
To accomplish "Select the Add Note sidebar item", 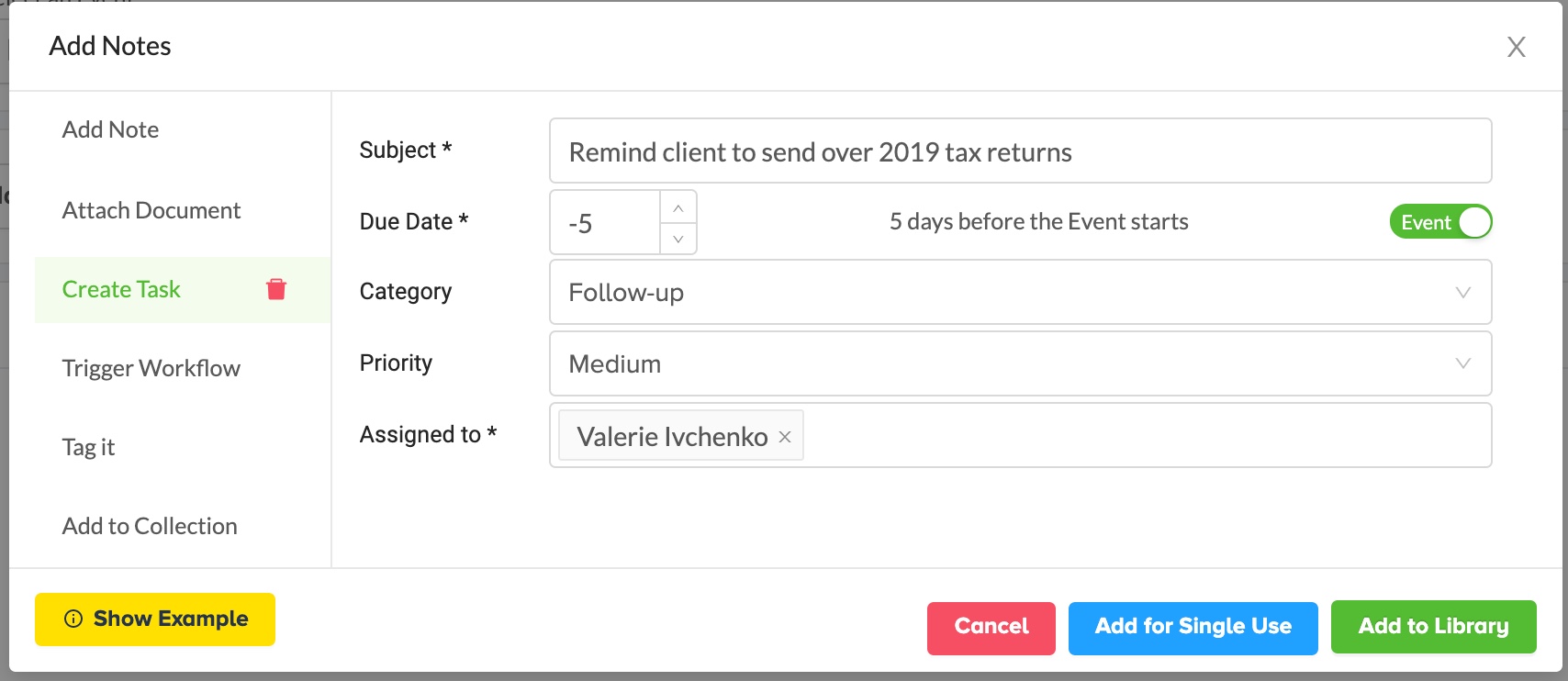I will pyautogui.click(x=110, y=129).
